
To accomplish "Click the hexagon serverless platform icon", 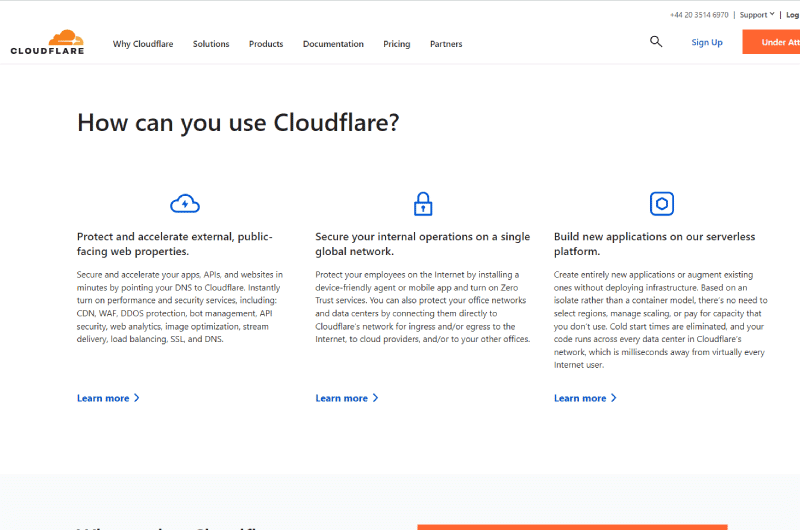I will click(662, 204).
